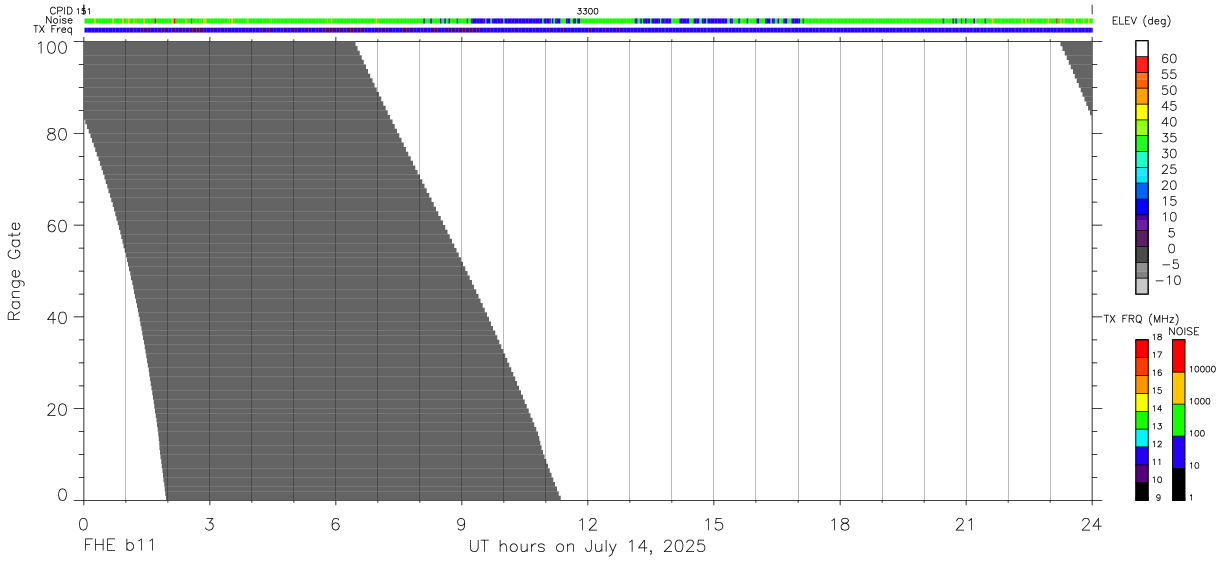
Task: Click 'UT hours on July 14, 2025' label
Action: pos(587,547)
